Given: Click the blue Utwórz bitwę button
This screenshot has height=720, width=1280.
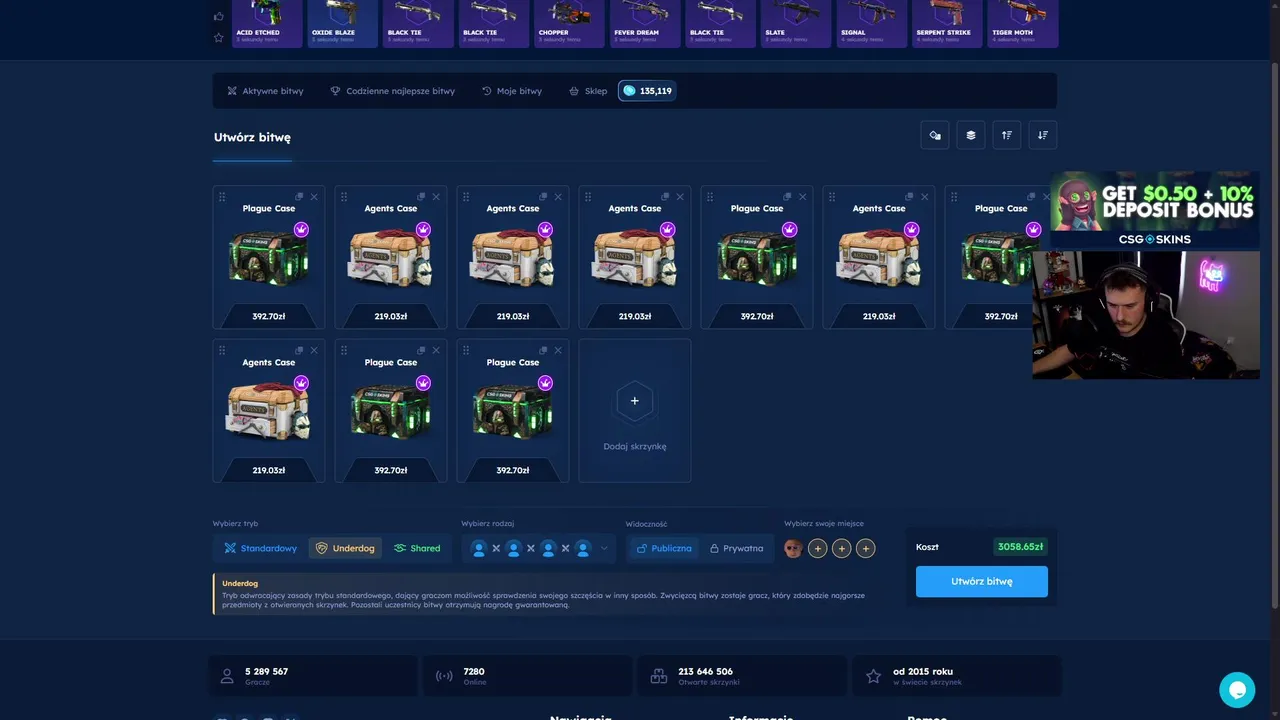Looking at the screenshot, I should pyautogui.click(x=982, y=581).
